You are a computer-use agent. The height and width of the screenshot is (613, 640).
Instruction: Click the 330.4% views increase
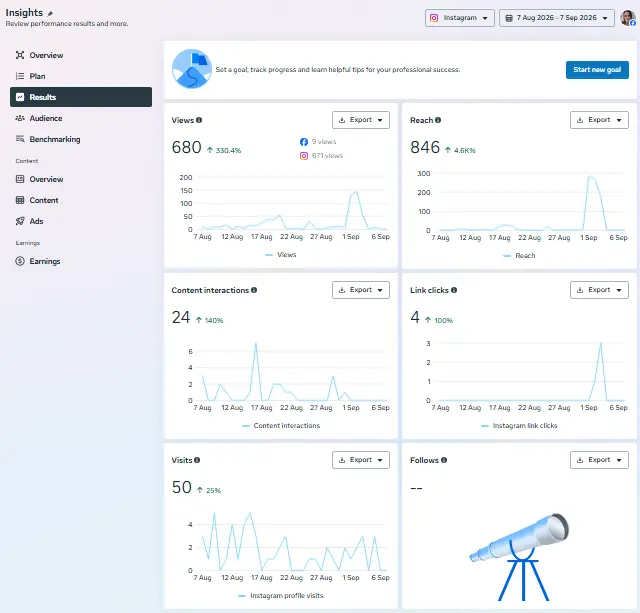click(x=224, y=150)
